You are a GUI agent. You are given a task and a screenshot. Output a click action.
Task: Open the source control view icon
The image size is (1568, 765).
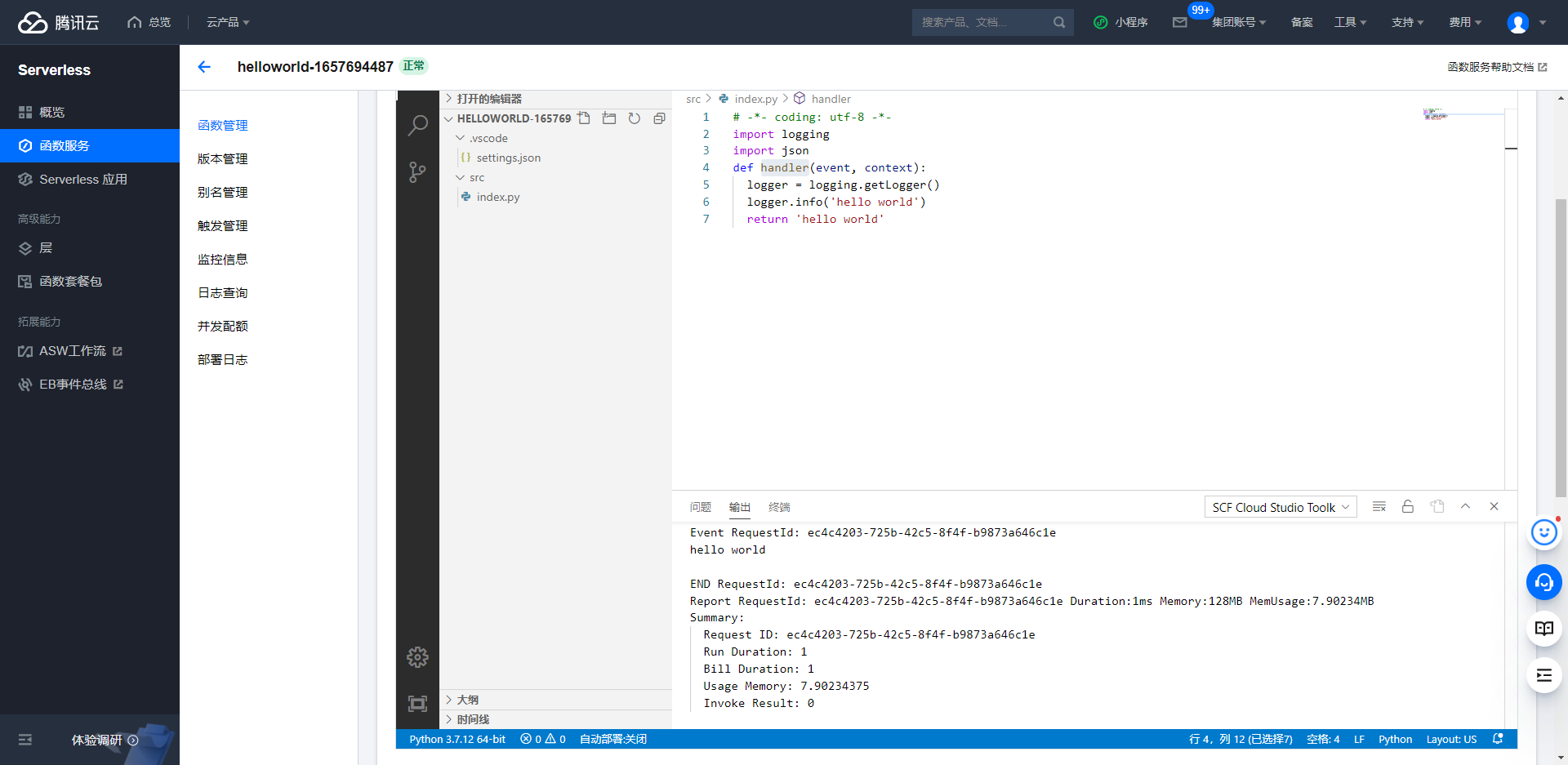tap(417, 171)
